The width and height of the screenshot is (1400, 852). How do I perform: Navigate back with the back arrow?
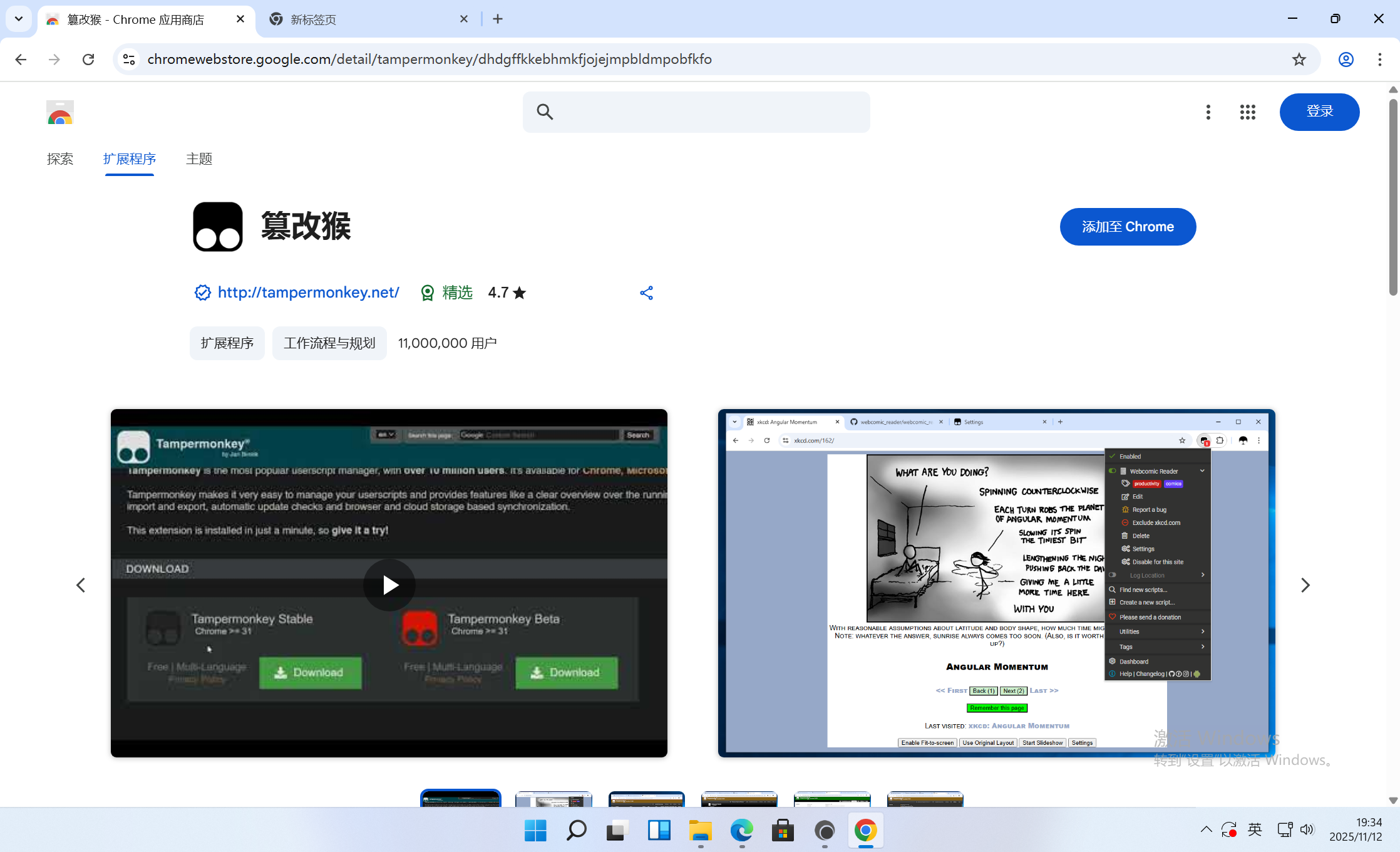[21, 59]
